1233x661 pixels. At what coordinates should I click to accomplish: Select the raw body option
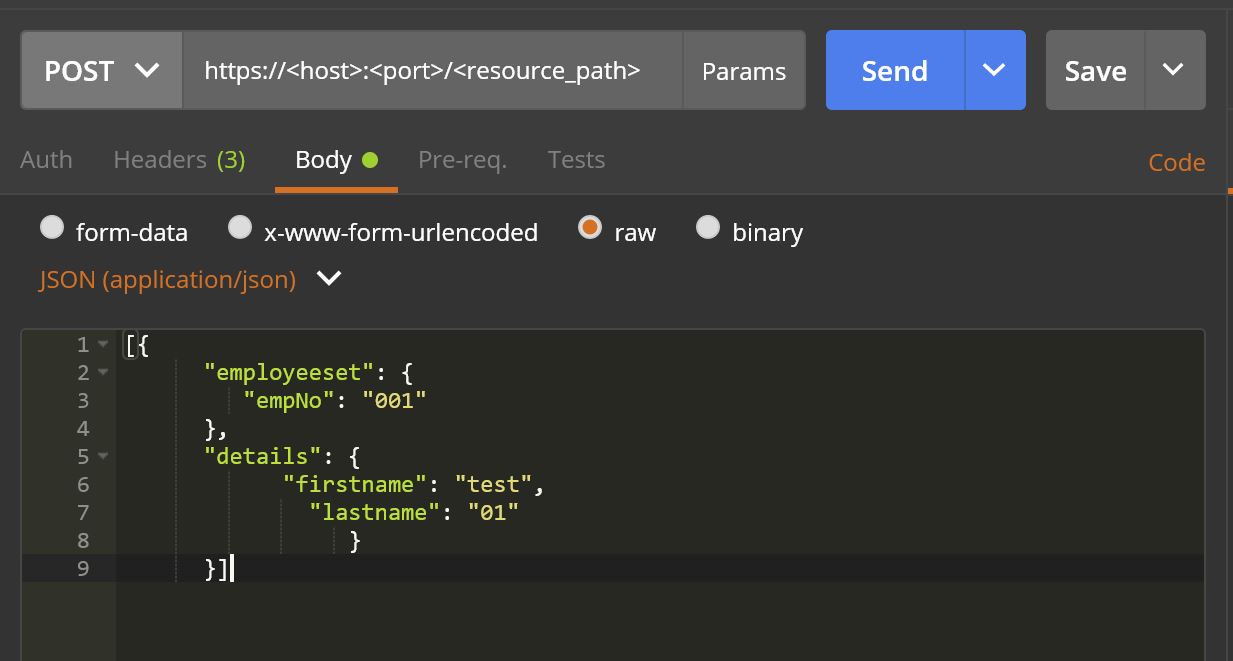click(x=590, y=229)
